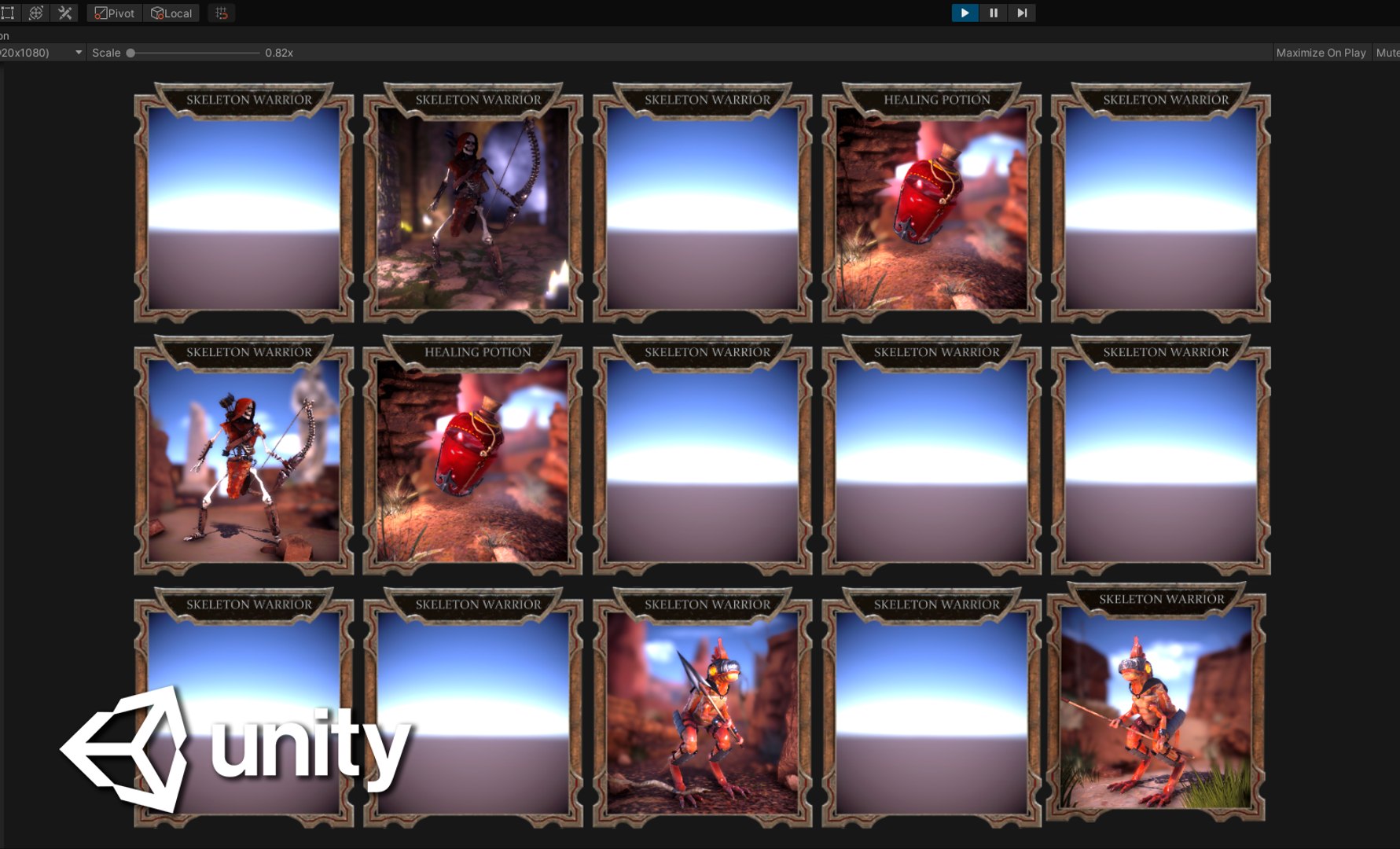1400x849 pixels.
Task: Select the Rect Transform tool
Action: (8, 13)
